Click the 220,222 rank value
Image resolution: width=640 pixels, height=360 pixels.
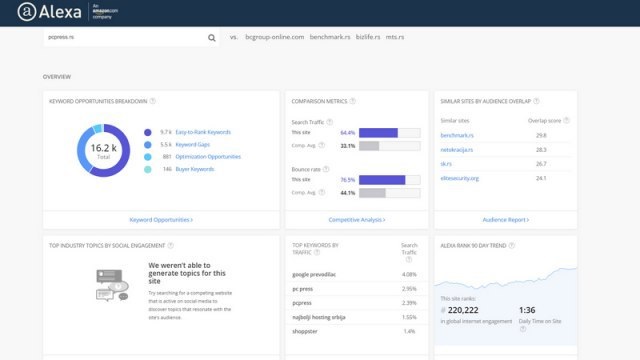pyautogui.click(x=463, y=310)
